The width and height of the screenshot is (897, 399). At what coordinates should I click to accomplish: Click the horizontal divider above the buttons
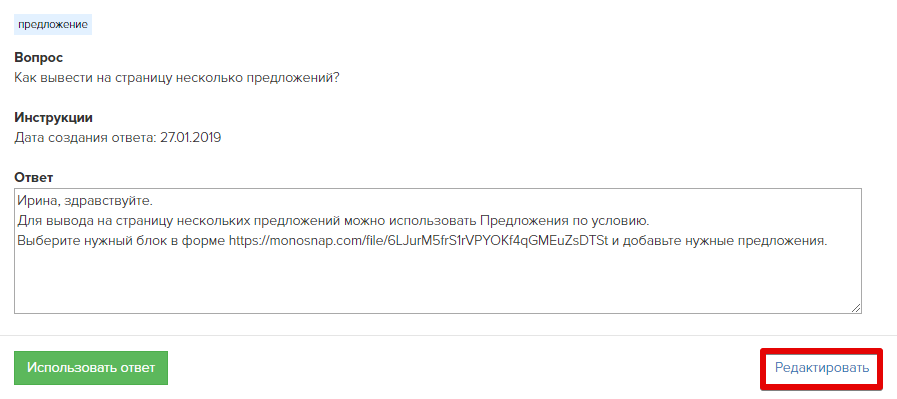point(448,335)
